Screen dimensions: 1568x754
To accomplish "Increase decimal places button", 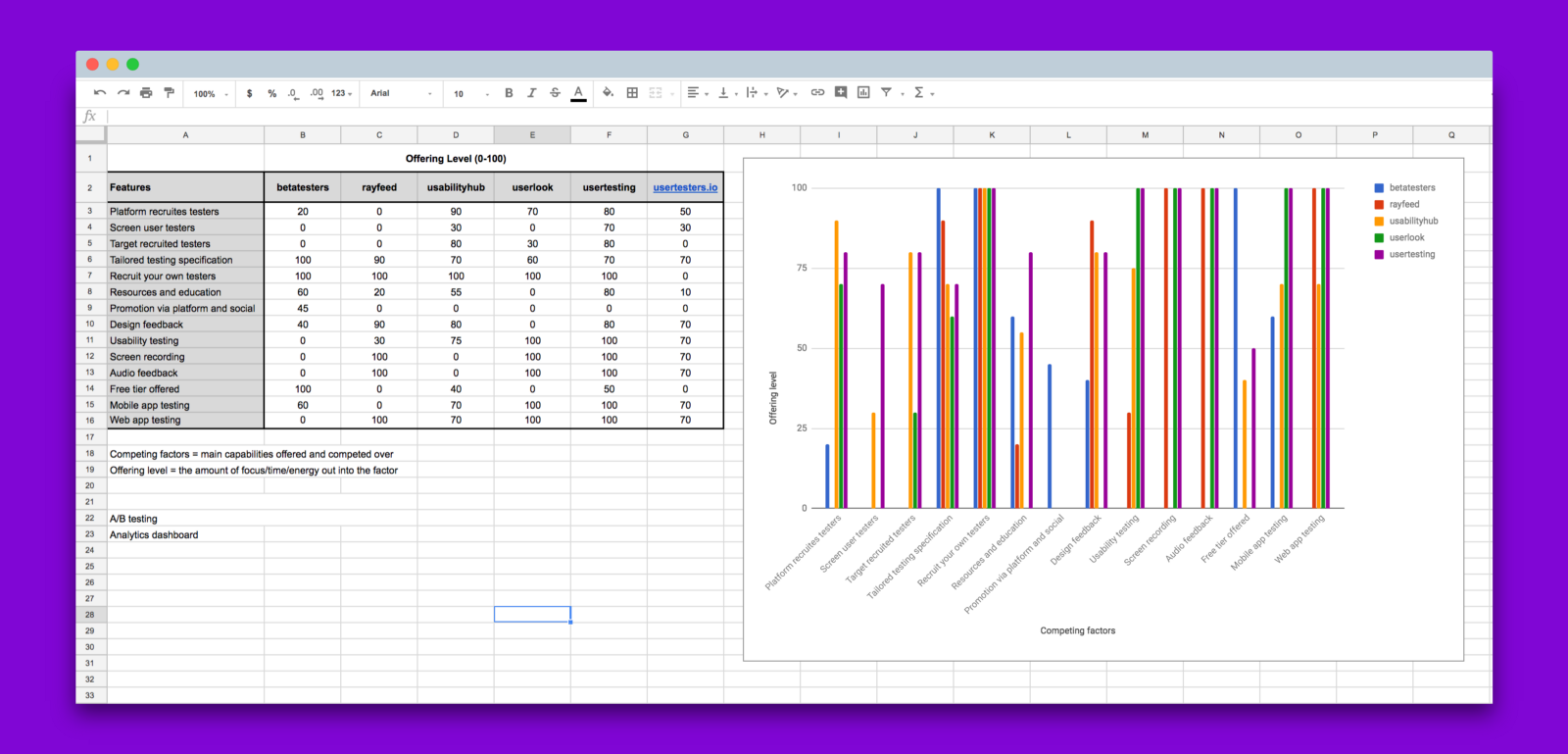I will click(x=317, y=93).
